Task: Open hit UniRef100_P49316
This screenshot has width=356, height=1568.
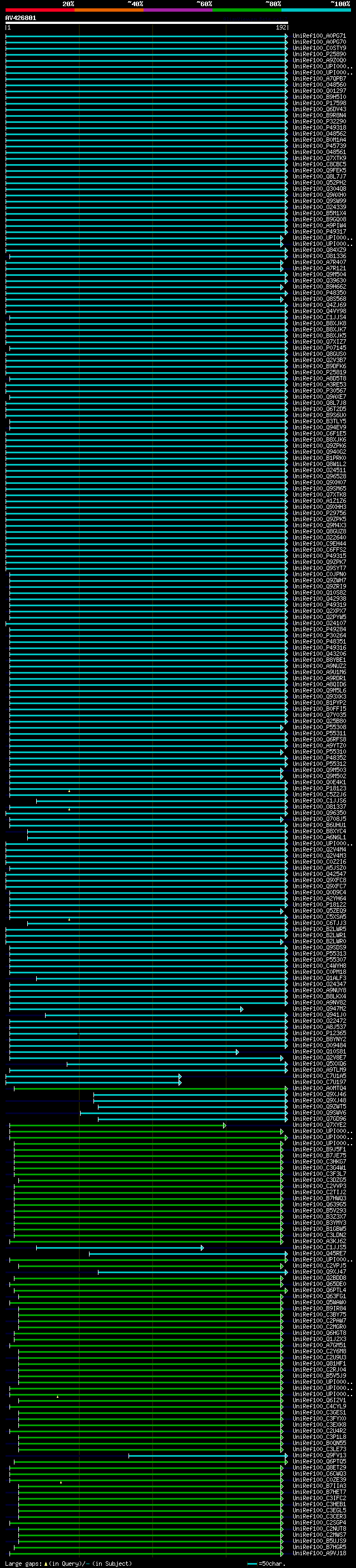Action: pyautogui.click(x=319, y=647)
